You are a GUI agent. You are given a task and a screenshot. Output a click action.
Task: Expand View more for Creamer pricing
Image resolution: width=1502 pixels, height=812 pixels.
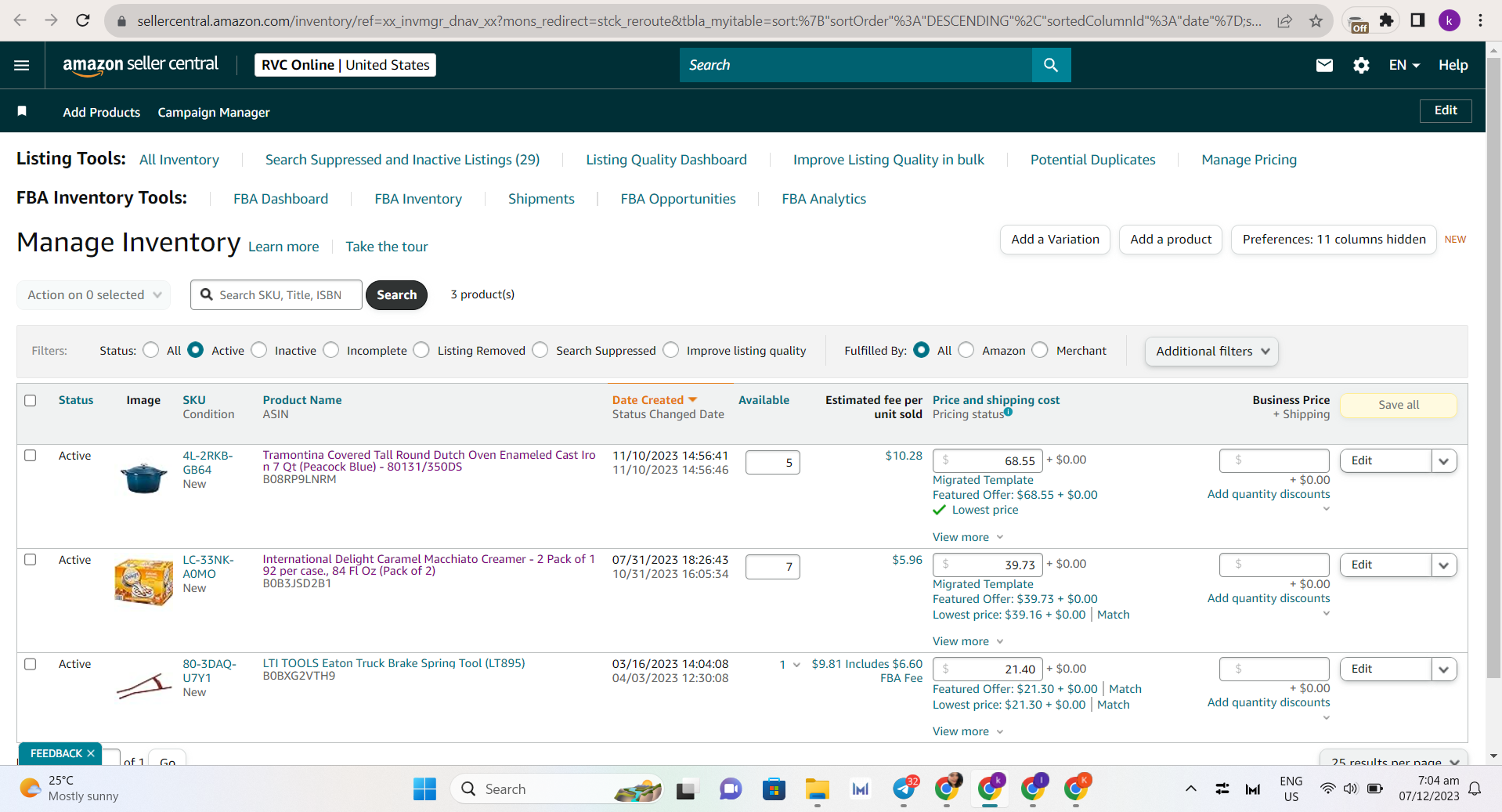(968, 641)
